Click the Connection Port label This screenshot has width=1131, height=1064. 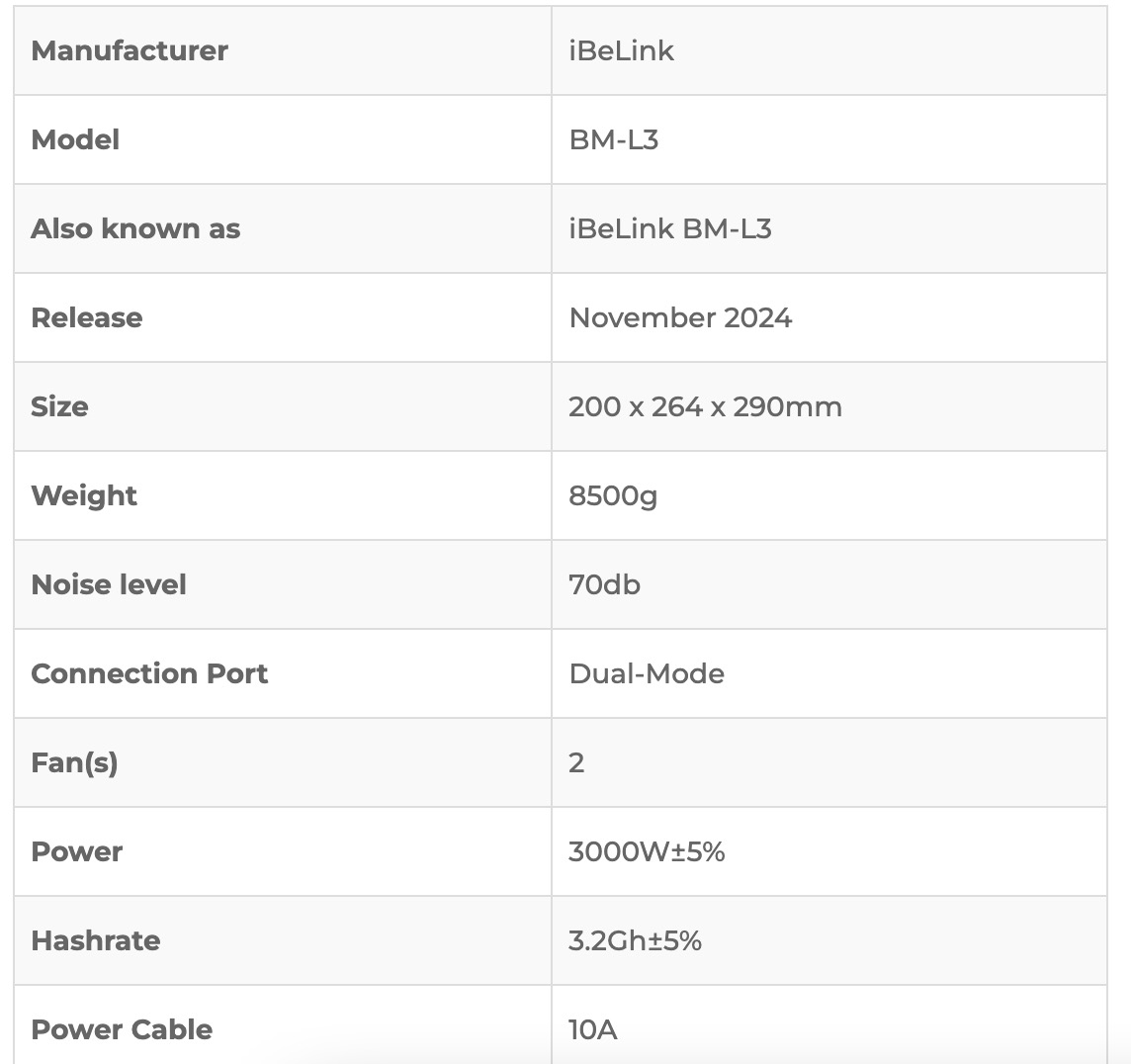point(149,673)
